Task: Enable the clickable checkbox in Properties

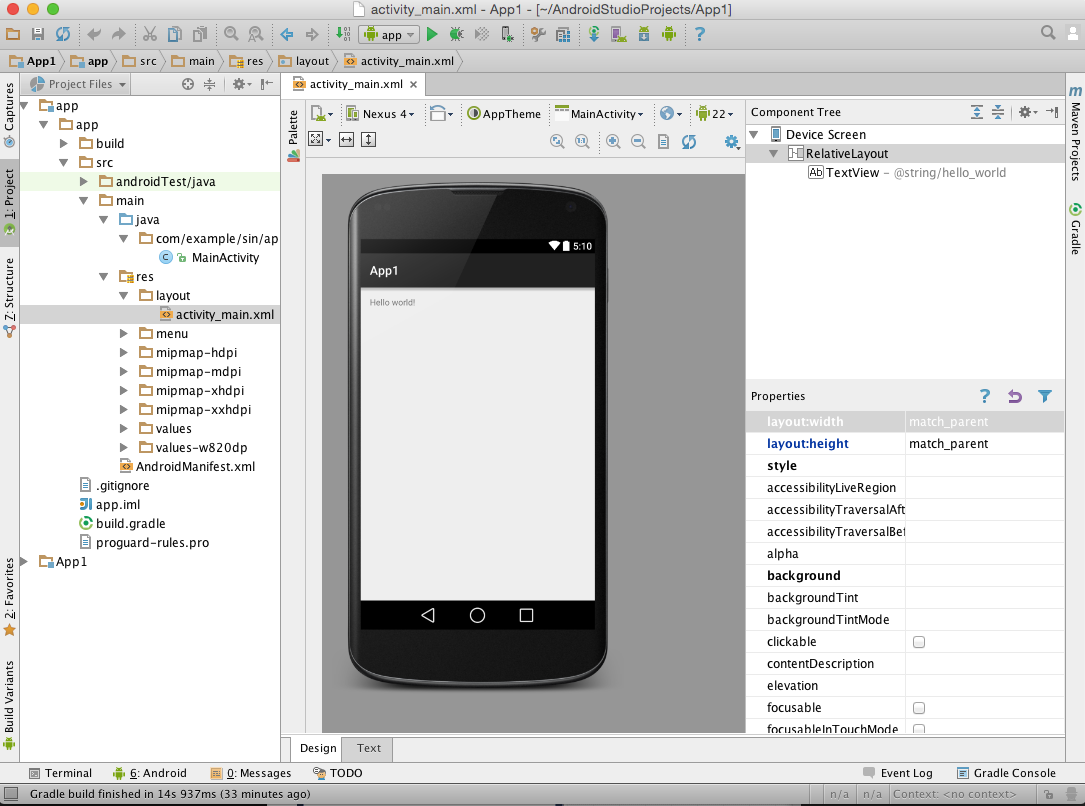Action: click(x=918, y=641)
